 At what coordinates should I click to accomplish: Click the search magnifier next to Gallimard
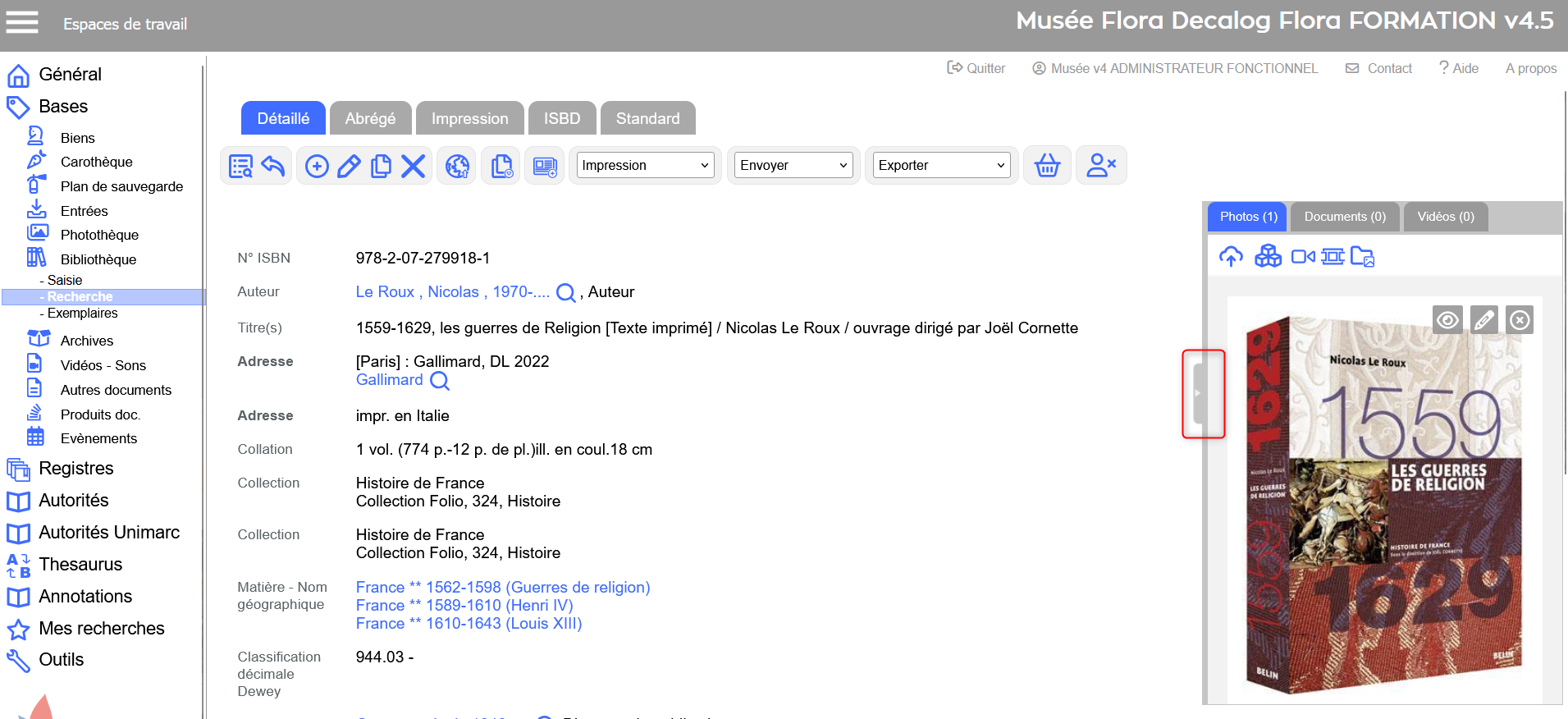(x=440, y=381)
